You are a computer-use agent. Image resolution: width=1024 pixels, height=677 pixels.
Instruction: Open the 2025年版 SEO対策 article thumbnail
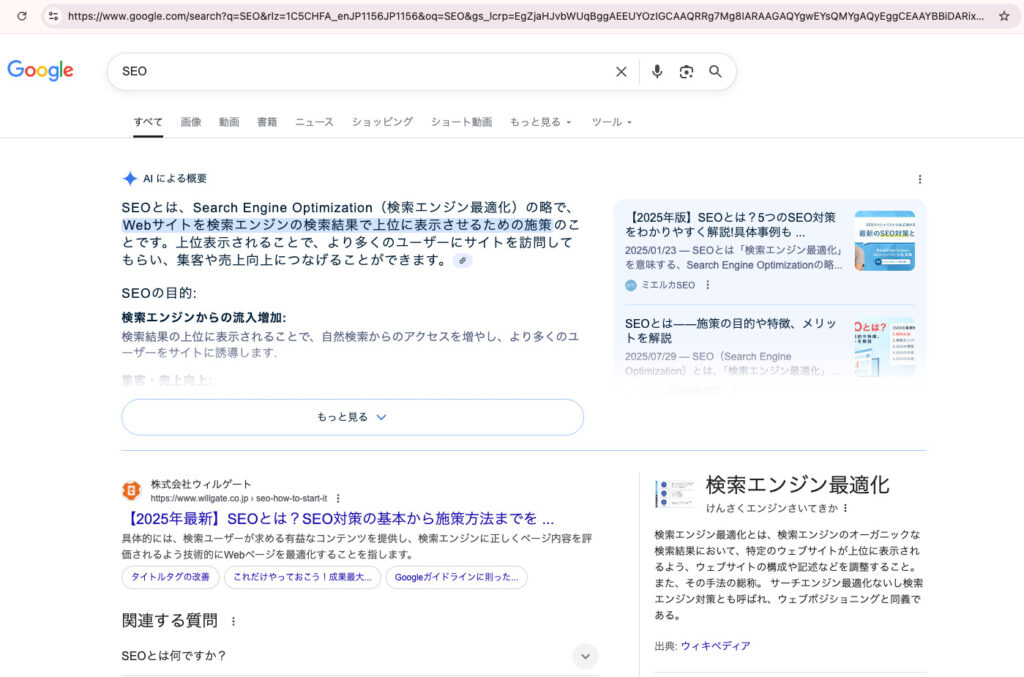pos(884,240)
